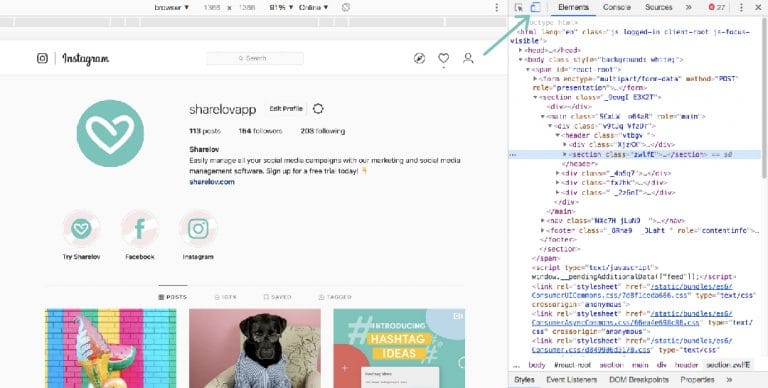This screenshot has width=768, height=388.
Task: Click the inspect element picker icon
Action: pyautogui.click(x=519, y=8)
